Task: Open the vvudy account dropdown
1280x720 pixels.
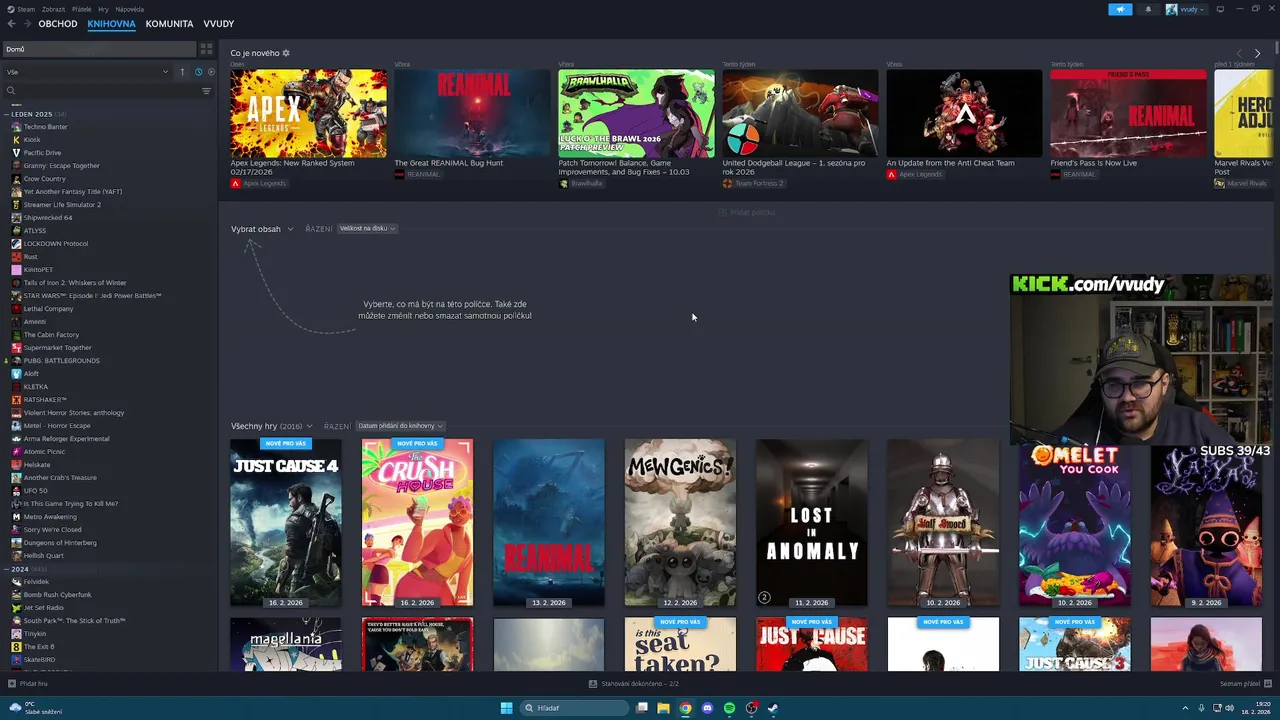Action: click(1185, 9)
